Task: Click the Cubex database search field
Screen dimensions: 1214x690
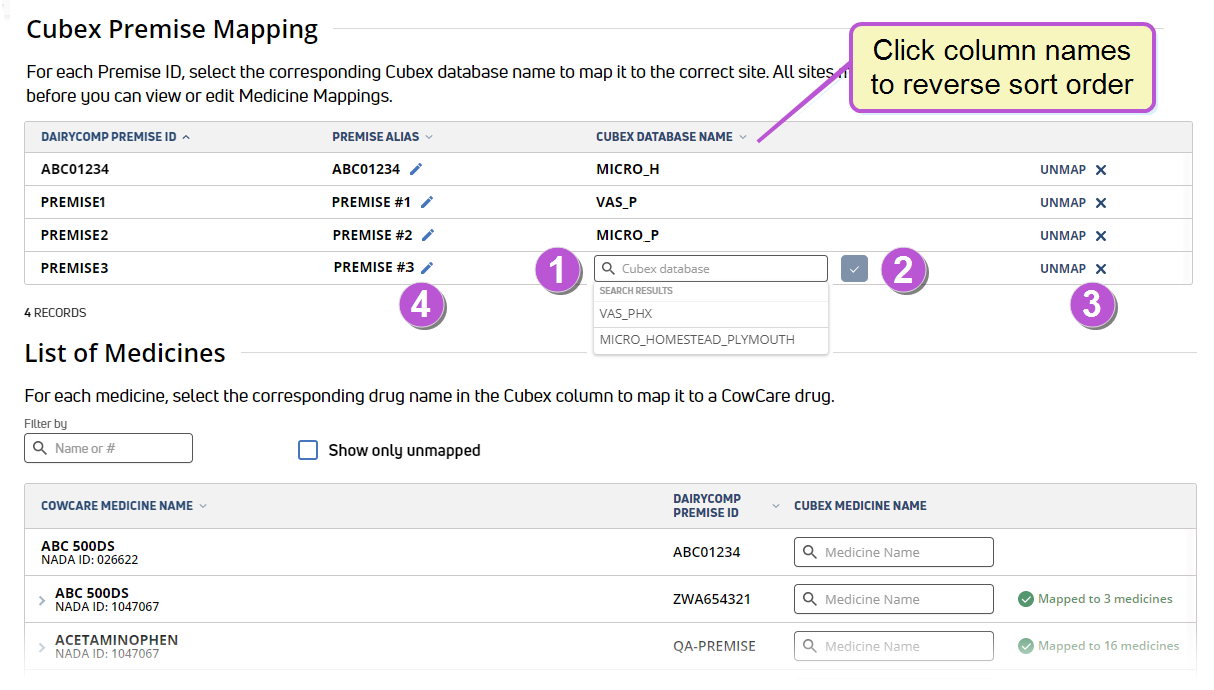Action: tap(711, 269)
